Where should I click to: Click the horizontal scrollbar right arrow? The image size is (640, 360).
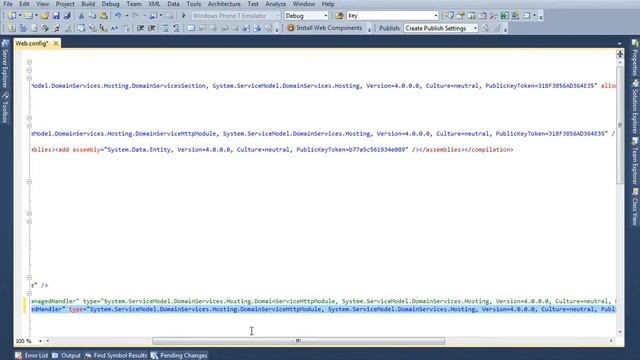coord(611,341)
